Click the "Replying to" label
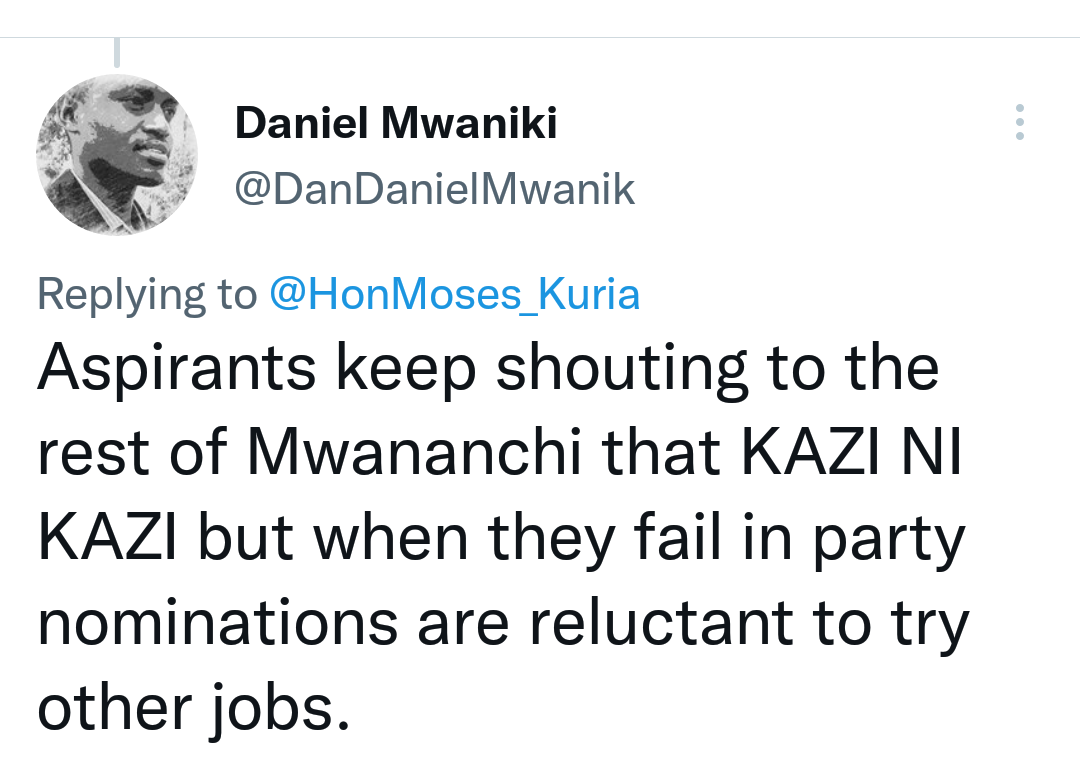This screenshot has height=765, width=1080. coord(147,294)
